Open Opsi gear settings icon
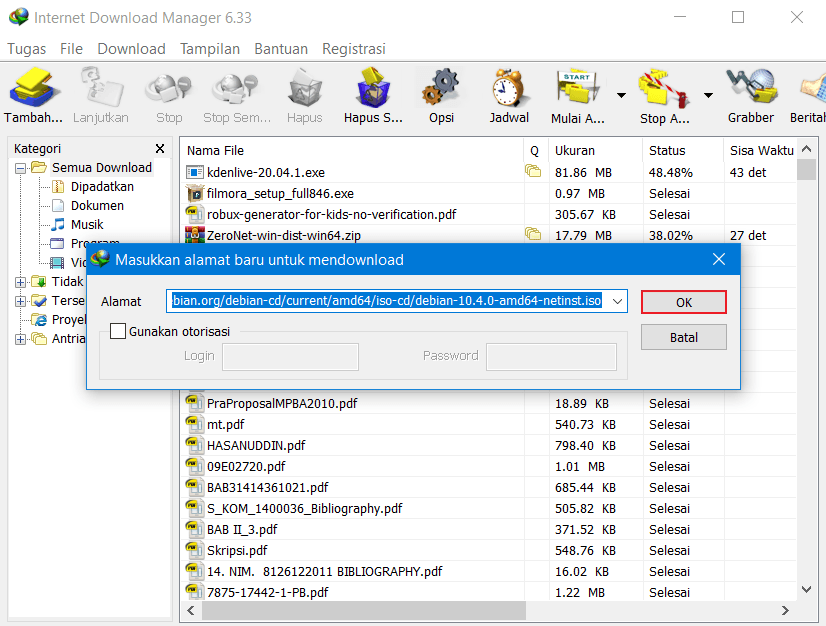This screenshot has width=826, height=626. pos(441,87)
